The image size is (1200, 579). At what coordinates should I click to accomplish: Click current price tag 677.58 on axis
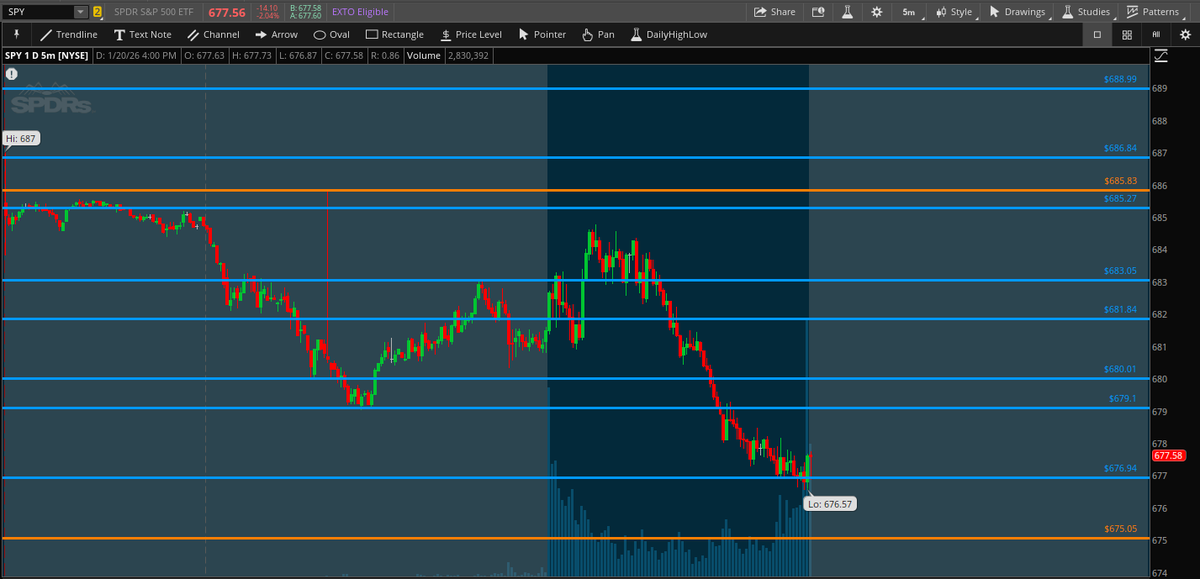[1168, 455]
